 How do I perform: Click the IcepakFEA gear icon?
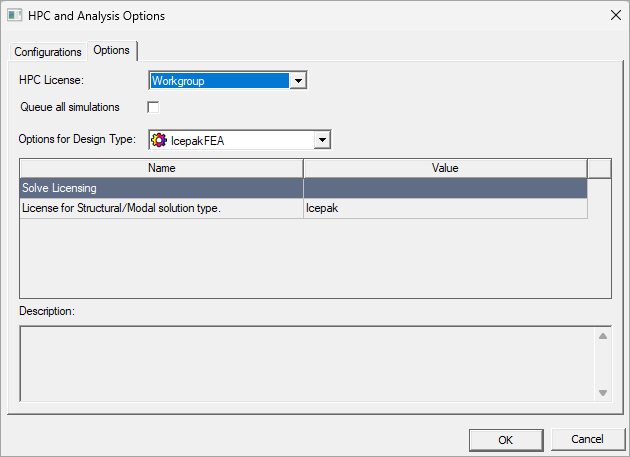pyautogui.click(x=158, y=140)
